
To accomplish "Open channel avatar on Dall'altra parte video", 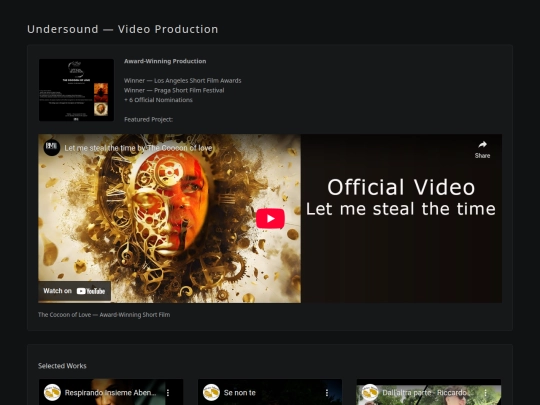I will click(x=370, y=393).
